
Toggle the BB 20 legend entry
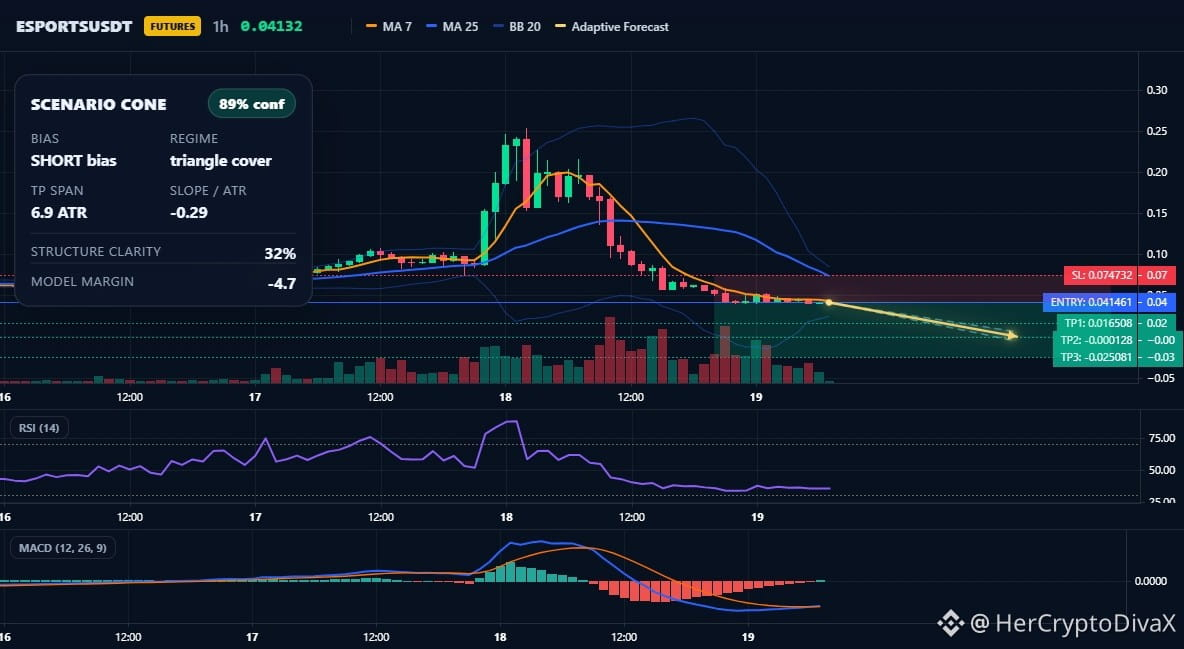pos(516,26)
